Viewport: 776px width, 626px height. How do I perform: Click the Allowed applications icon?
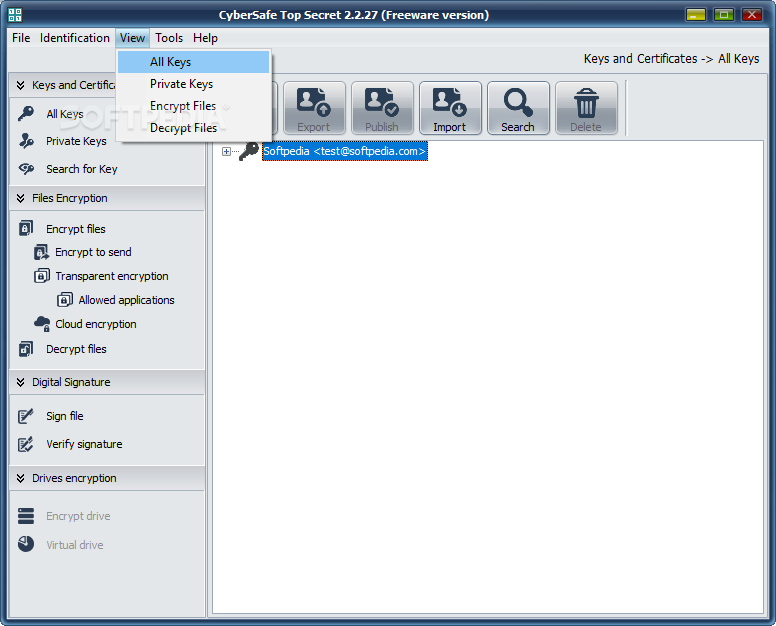65,300
